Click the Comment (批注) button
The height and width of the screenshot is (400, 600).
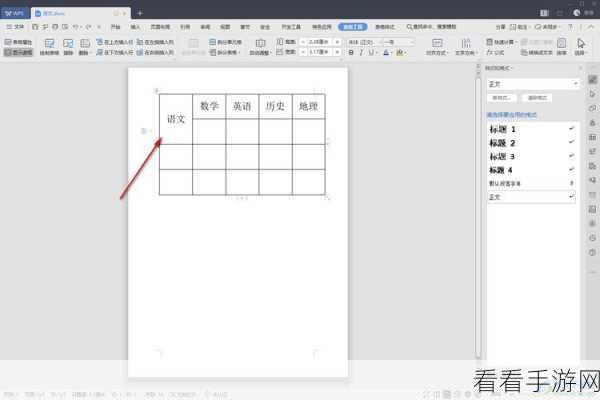519,27
